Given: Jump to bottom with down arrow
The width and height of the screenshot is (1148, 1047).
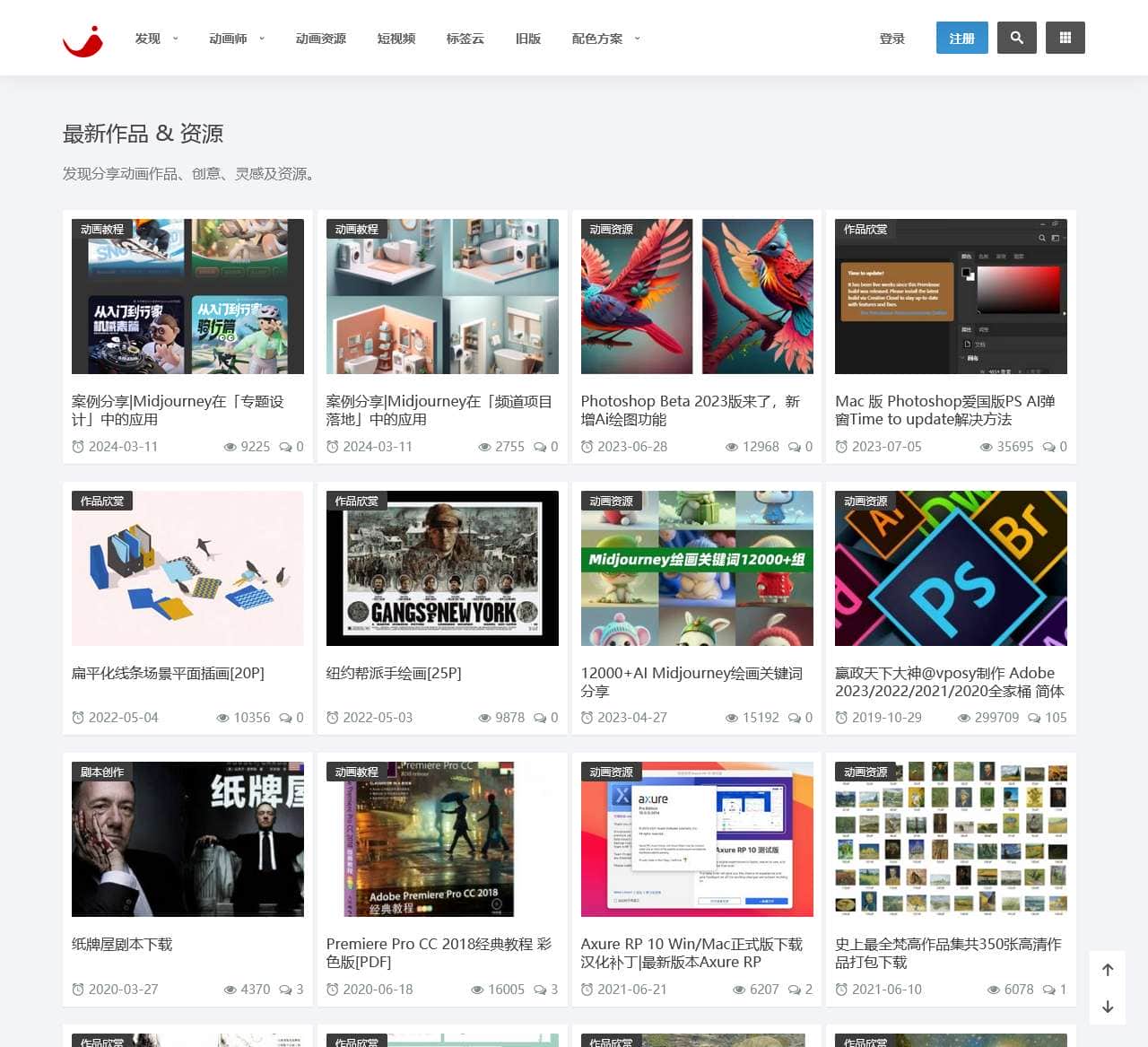Looking at the screenshot, I should 1108,1007.
